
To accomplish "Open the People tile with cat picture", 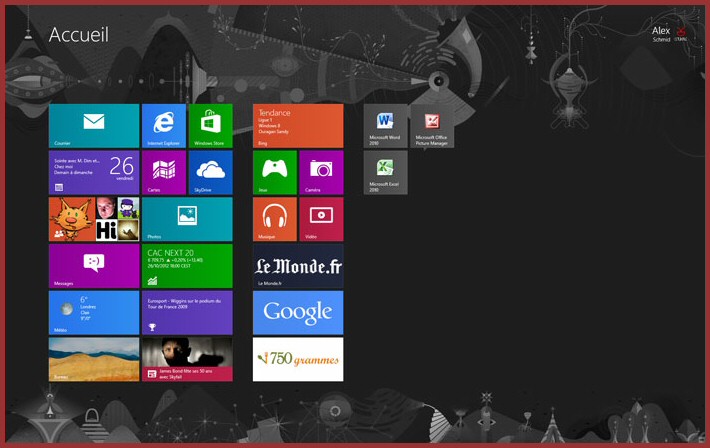I will (x=94, y=219).
